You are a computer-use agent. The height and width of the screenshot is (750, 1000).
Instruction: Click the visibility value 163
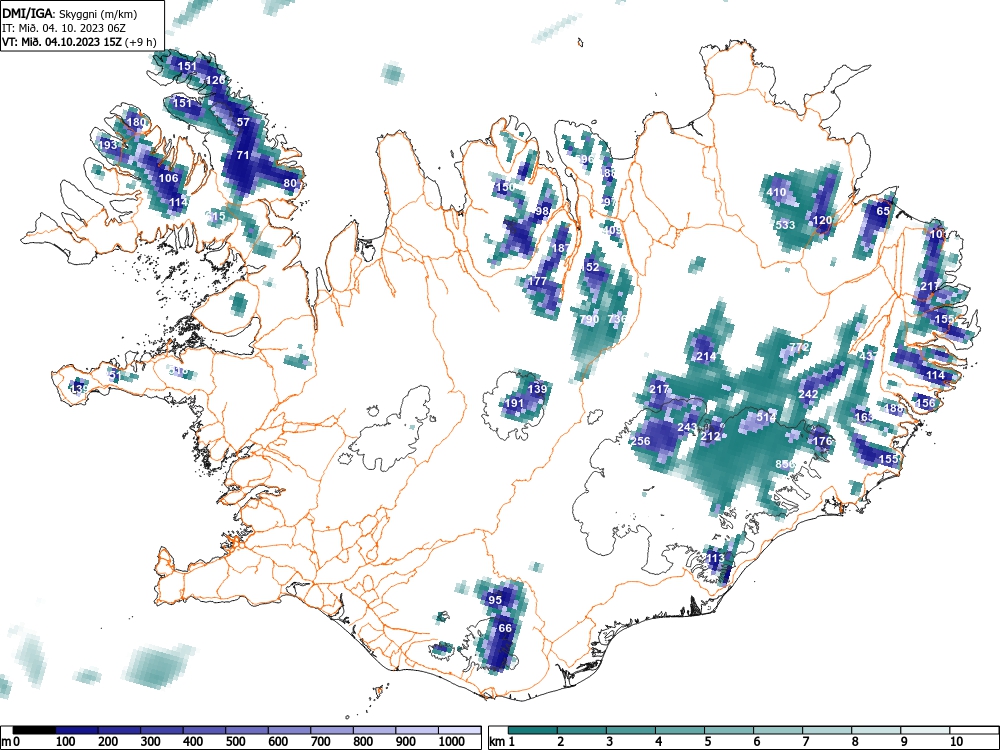pyautogui.click(x=864, y=417)
